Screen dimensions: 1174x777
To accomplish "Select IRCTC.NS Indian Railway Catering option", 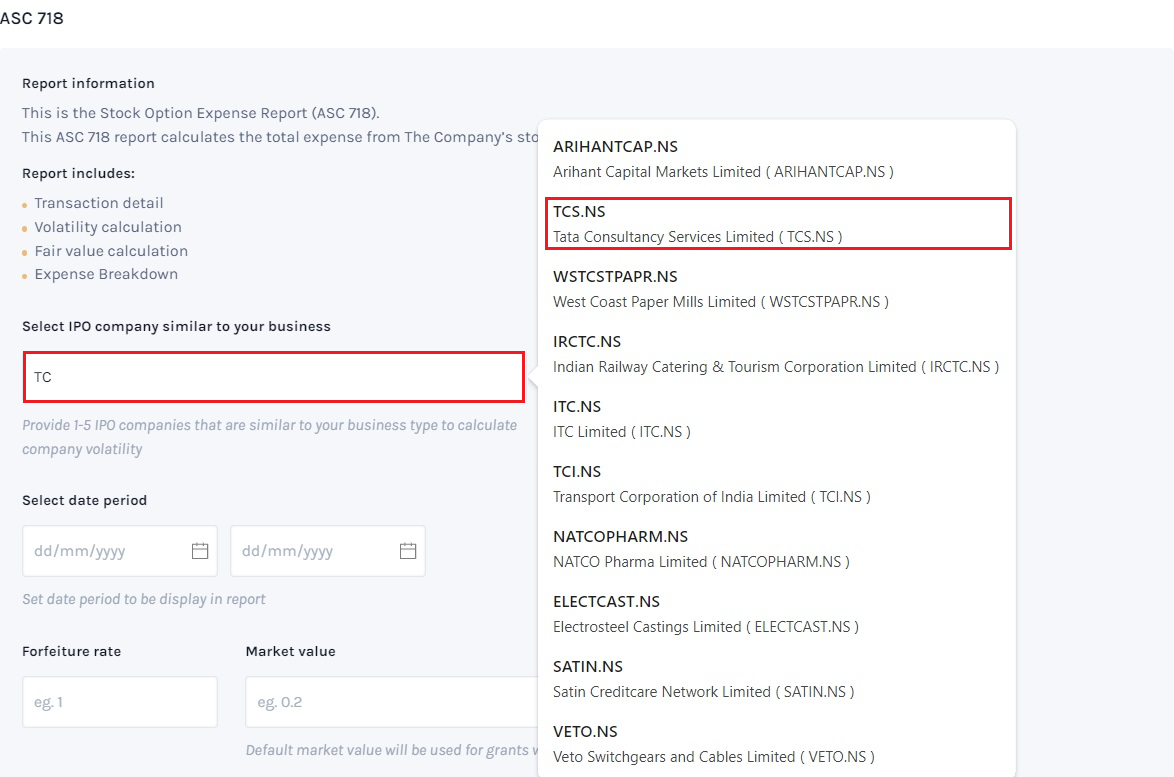I will tap(776, 354).
